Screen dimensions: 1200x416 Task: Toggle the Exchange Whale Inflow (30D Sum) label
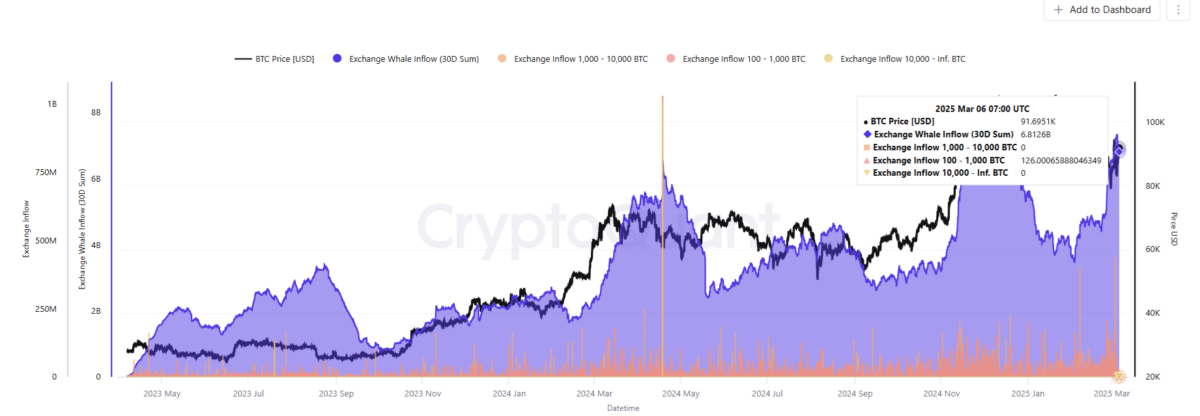(414, 59)
